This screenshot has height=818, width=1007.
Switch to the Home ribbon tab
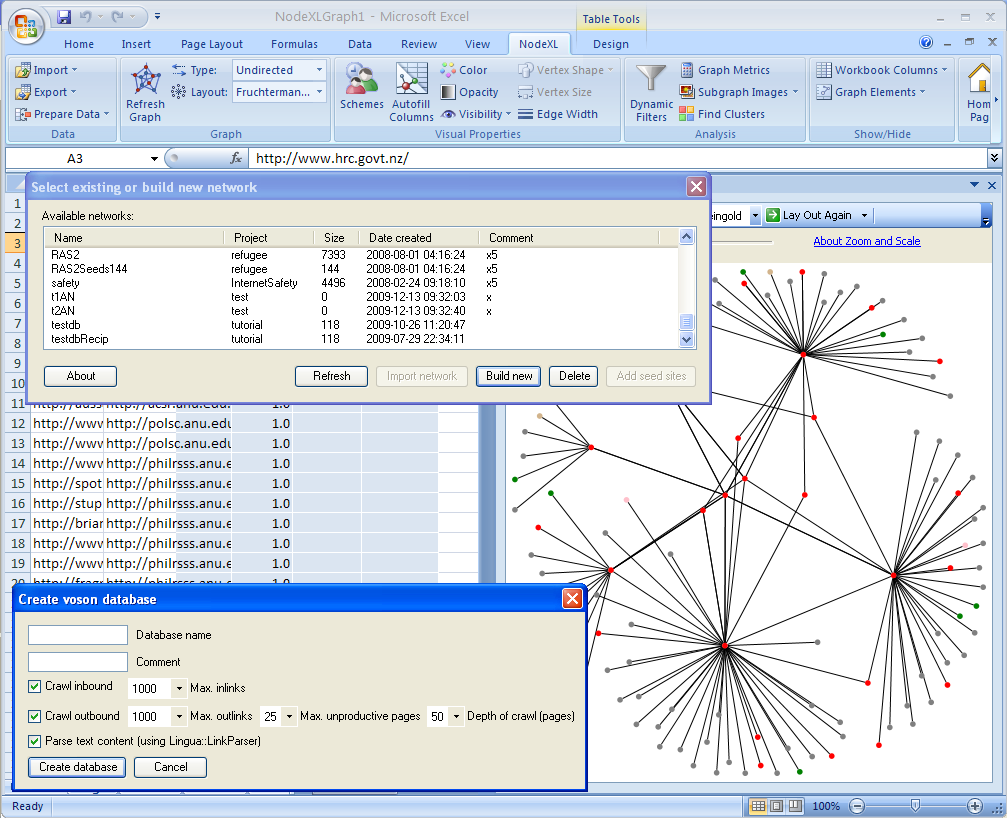point(79,44)
